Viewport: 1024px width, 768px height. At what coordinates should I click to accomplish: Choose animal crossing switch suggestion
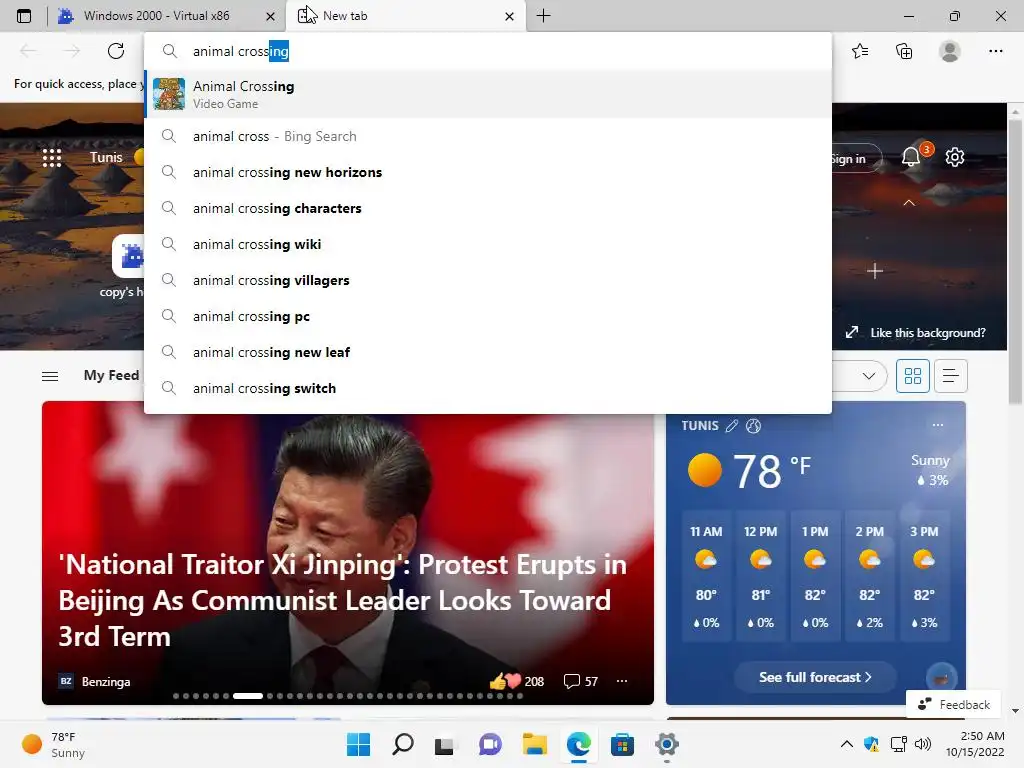[x=488, y=388]
